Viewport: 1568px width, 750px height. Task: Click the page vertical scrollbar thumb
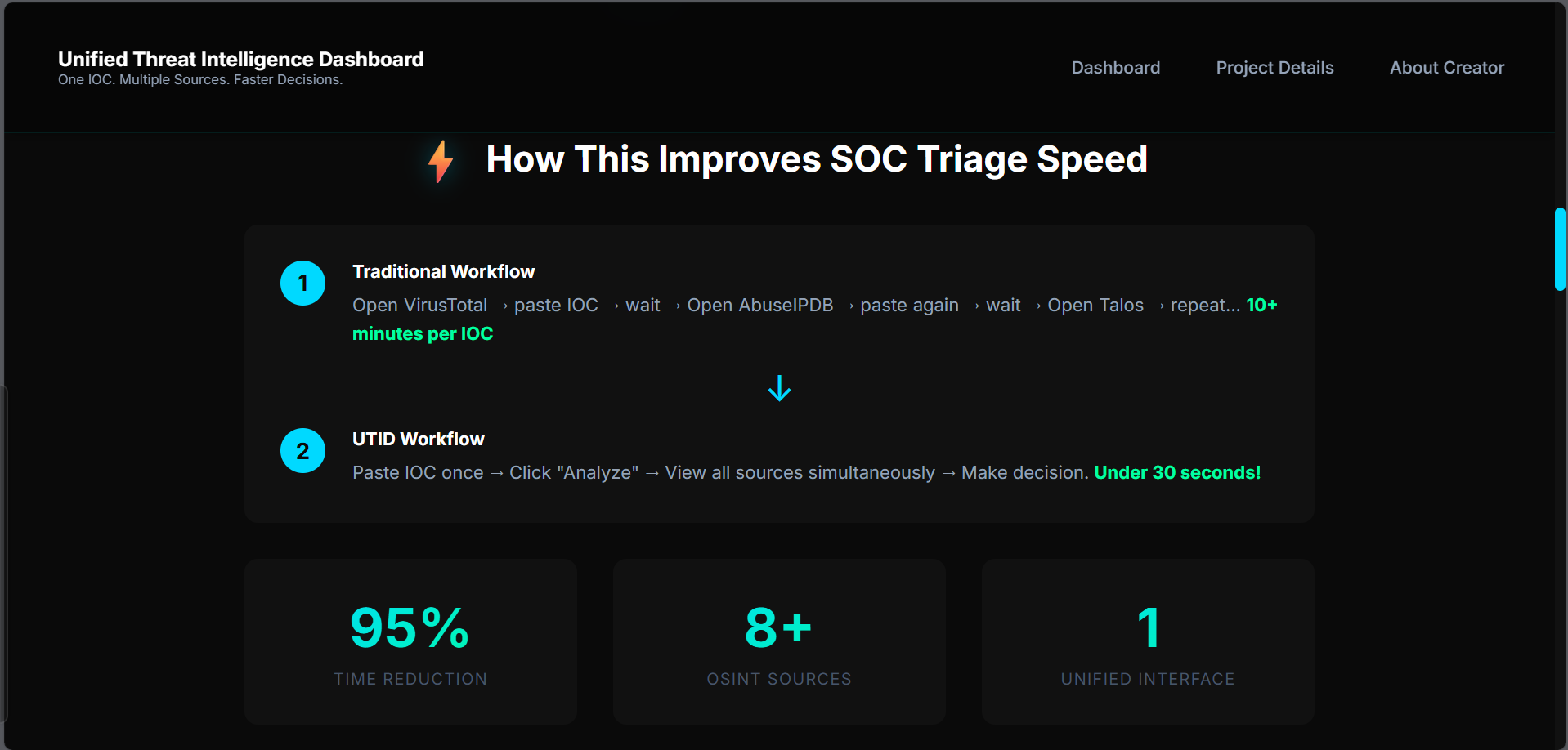coord(1560,249)
